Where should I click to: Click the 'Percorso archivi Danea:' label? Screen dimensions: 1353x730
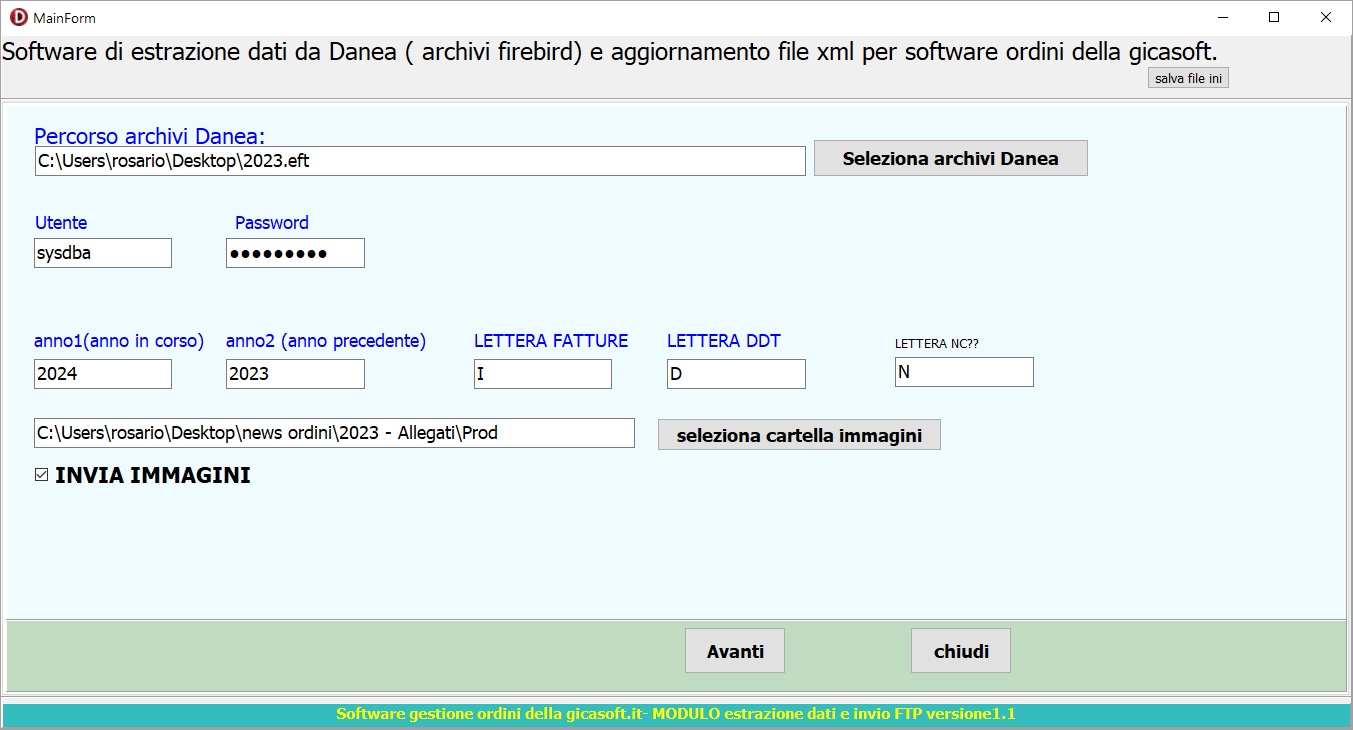tap(149, 136)
